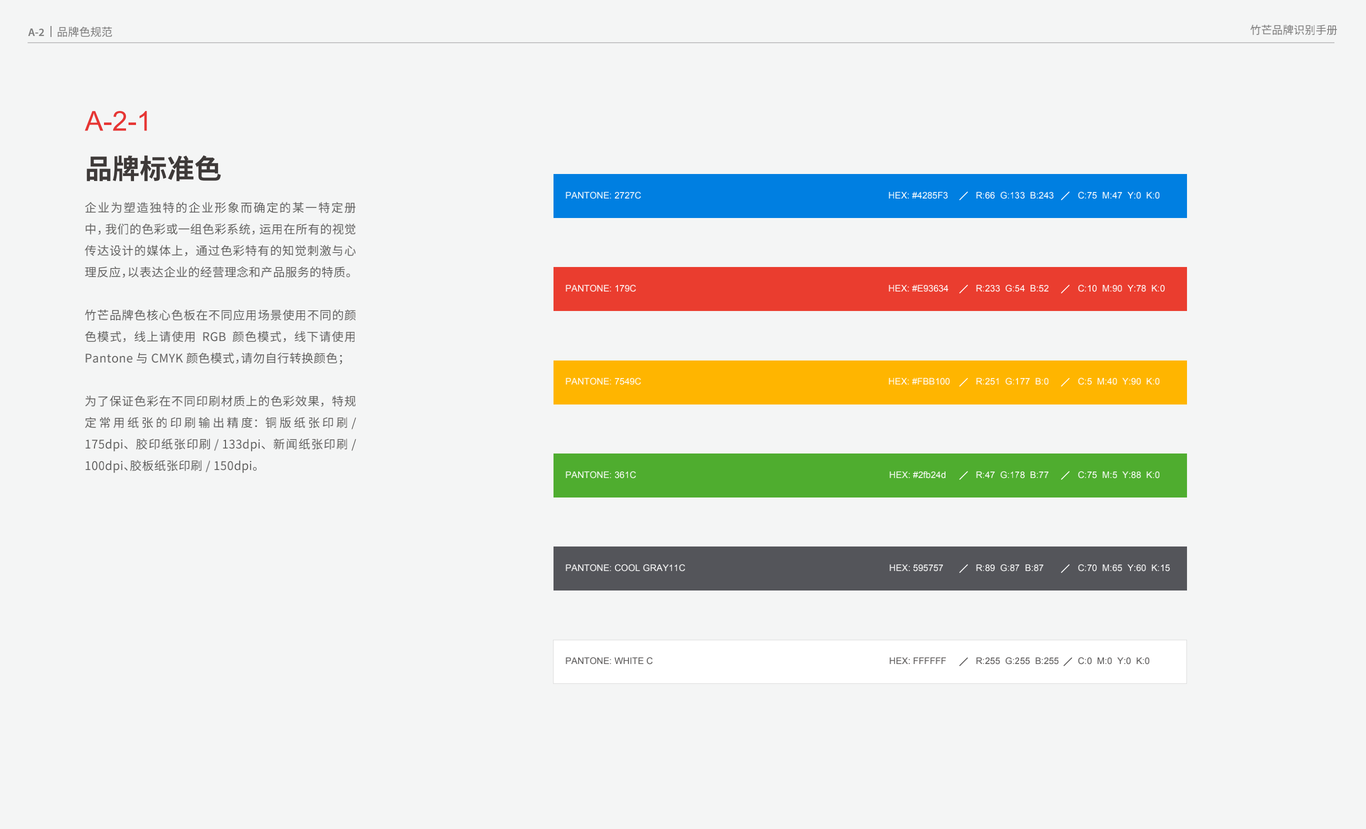Click the blue PANTONE 2727C color bar

point(870,196)
